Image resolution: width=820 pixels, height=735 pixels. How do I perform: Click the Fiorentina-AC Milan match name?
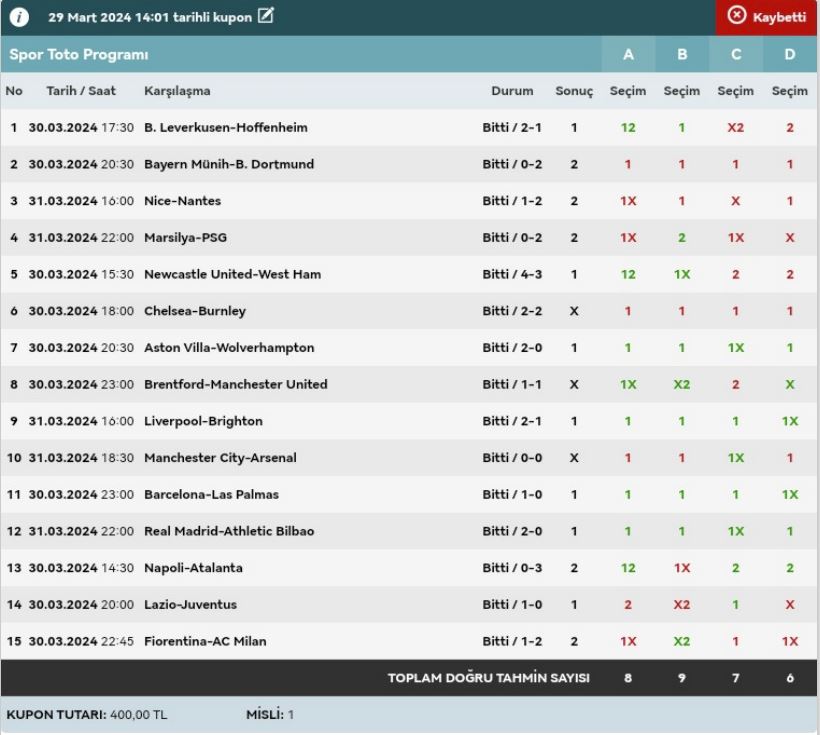(205, 641)
